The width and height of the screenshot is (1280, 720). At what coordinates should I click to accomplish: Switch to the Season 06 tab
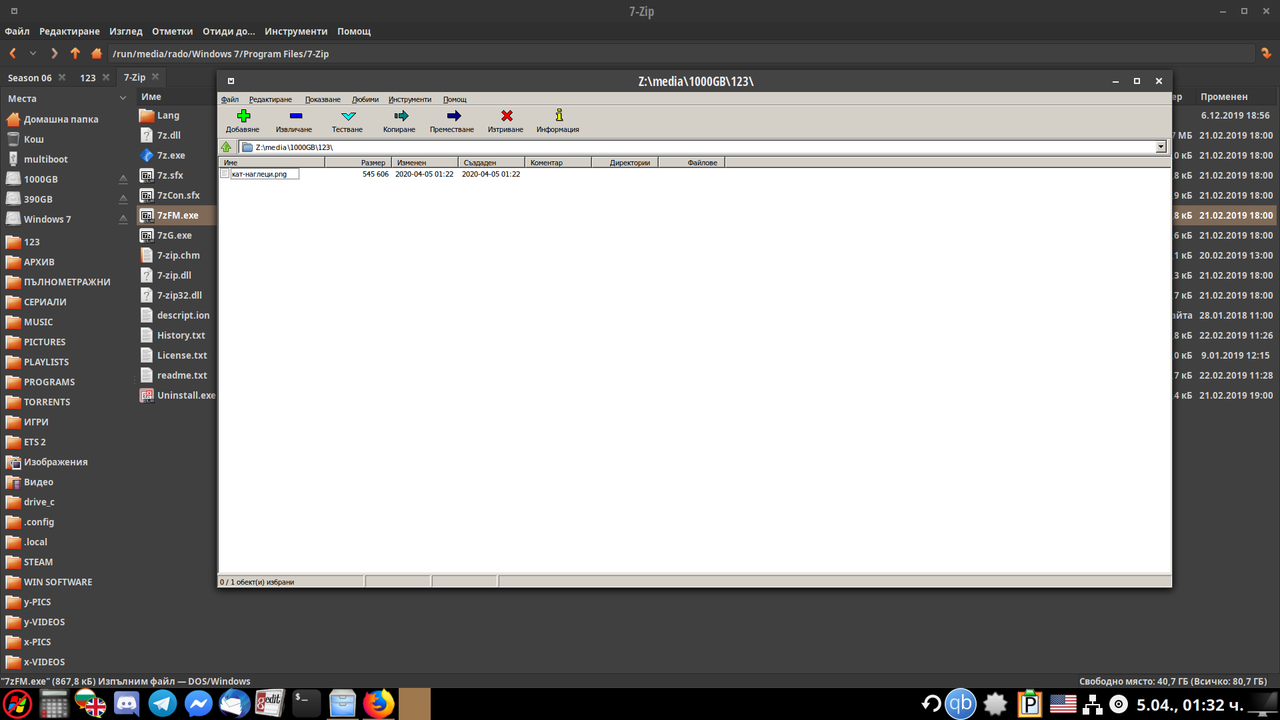(x=30, y=77)
